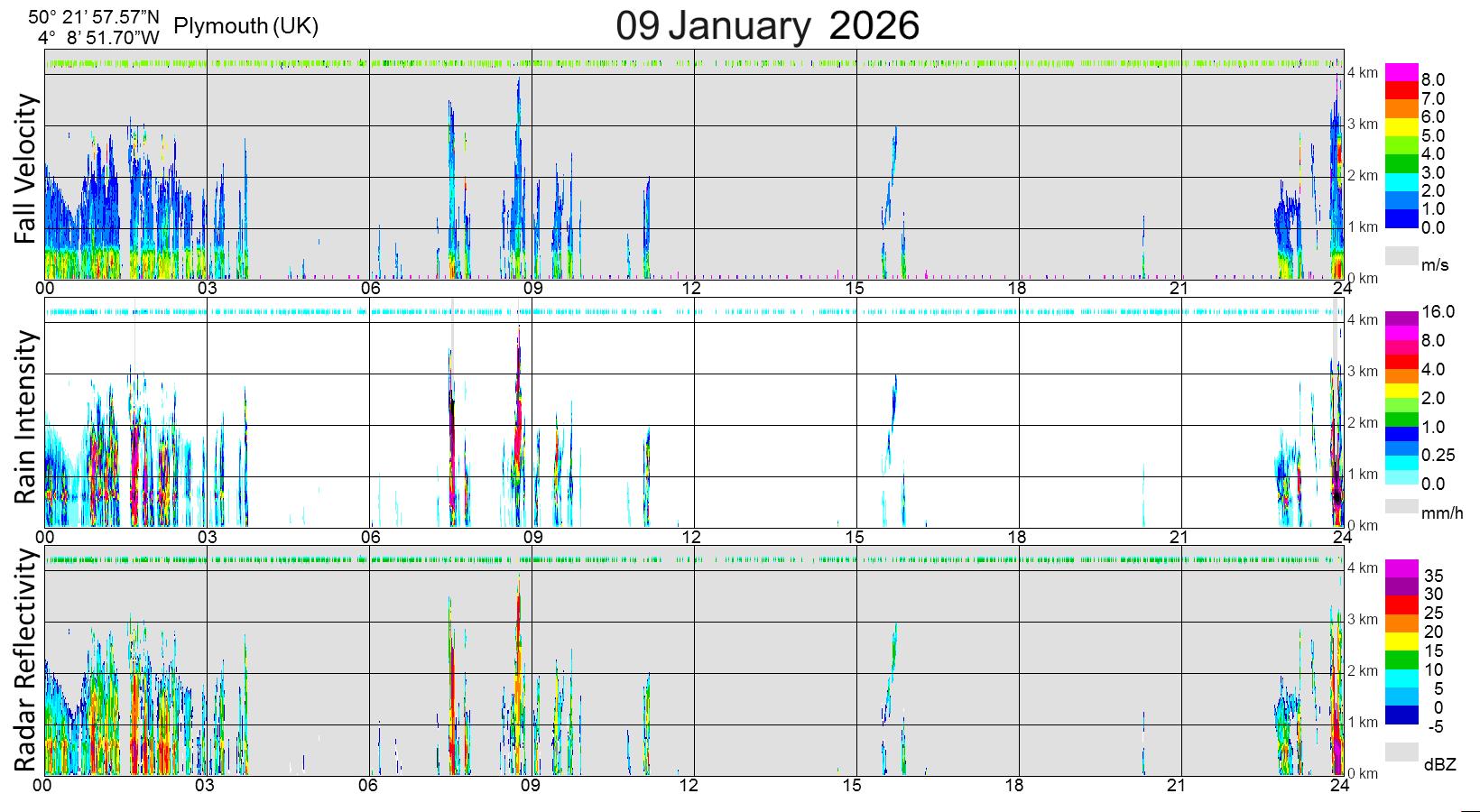The width and height of the screenshot is (1480, 812).
Task: Click the "1 km" height label of Radar Reflectivity
Action: (x=1363, y=723)
